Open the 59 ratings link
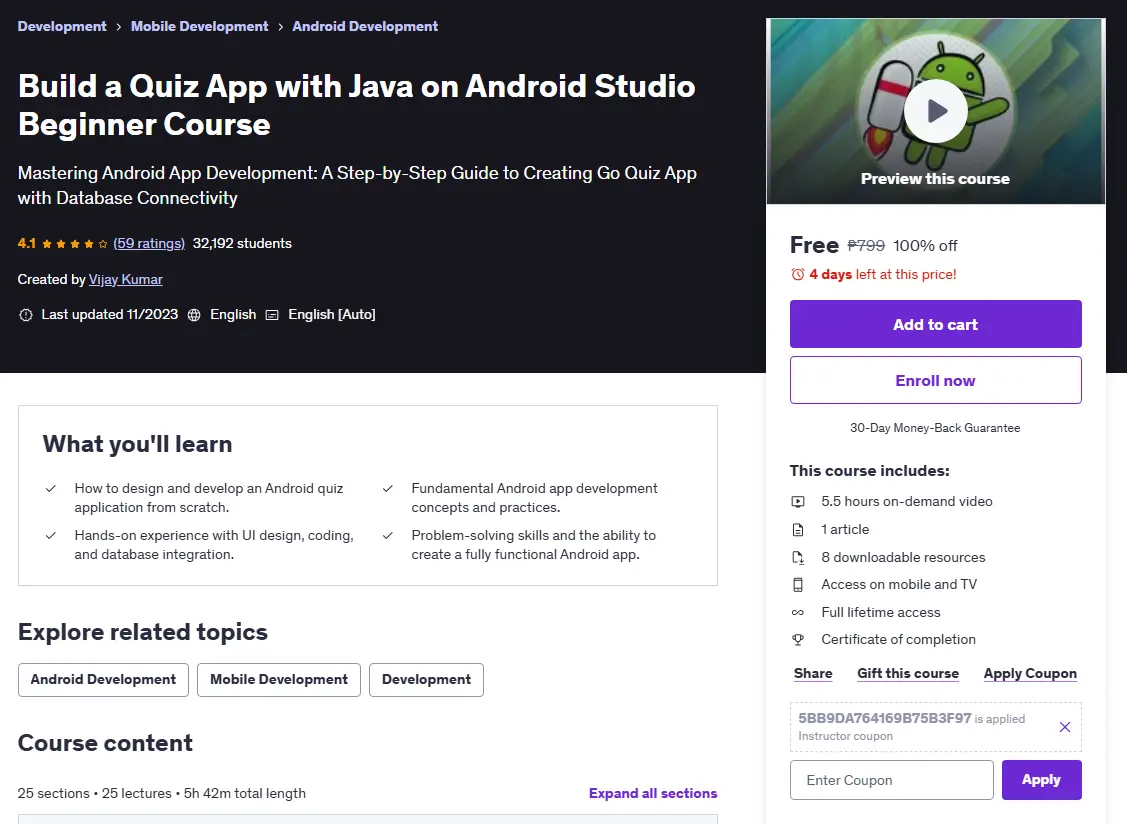 tap(149, 244)
